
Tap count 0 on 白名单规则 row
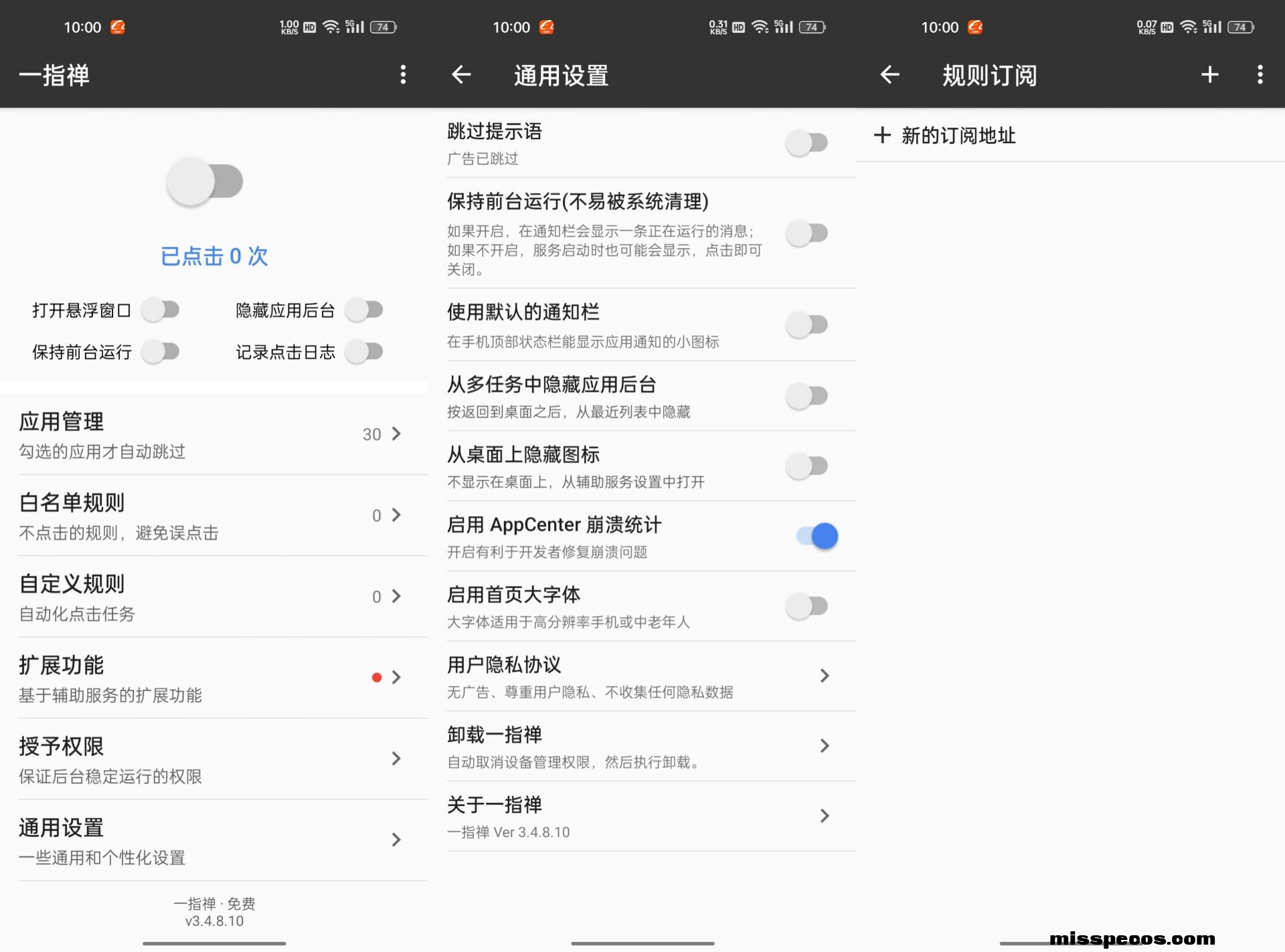coord(377,516)
